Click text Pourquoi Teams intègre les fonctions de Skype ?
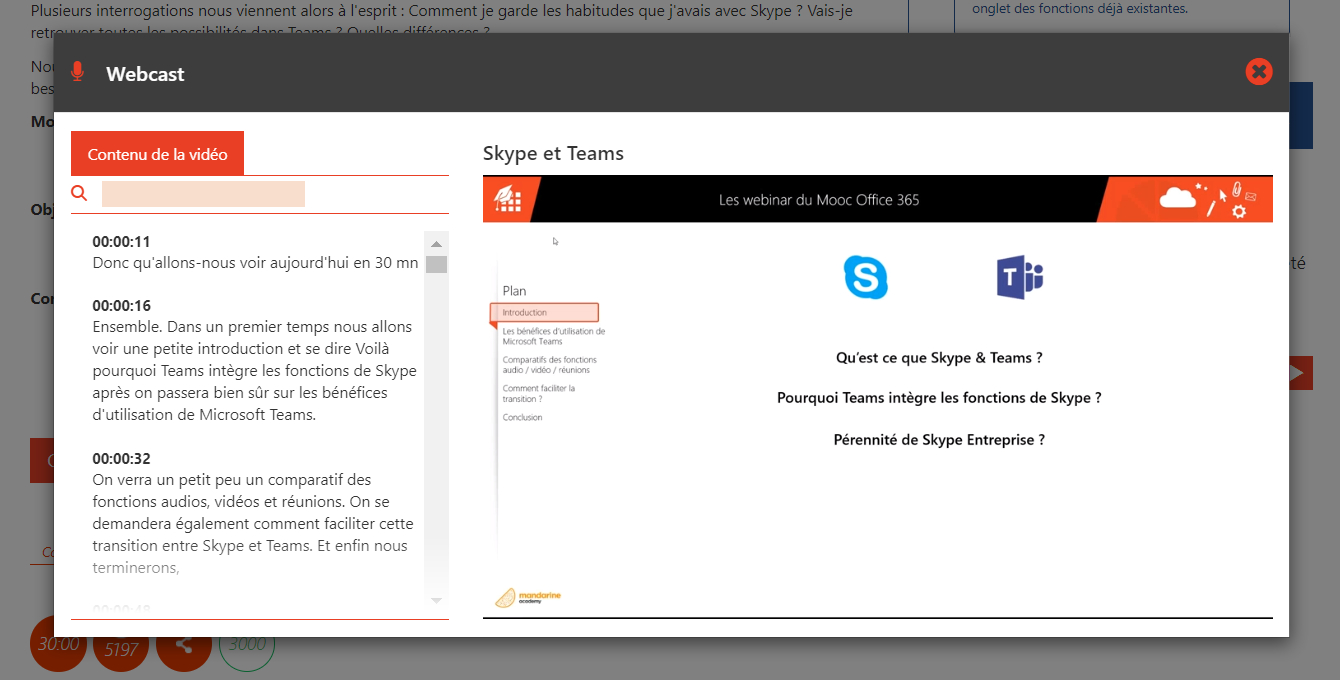The width and height of the screenshot is (1340, 680). coord(939,398)
